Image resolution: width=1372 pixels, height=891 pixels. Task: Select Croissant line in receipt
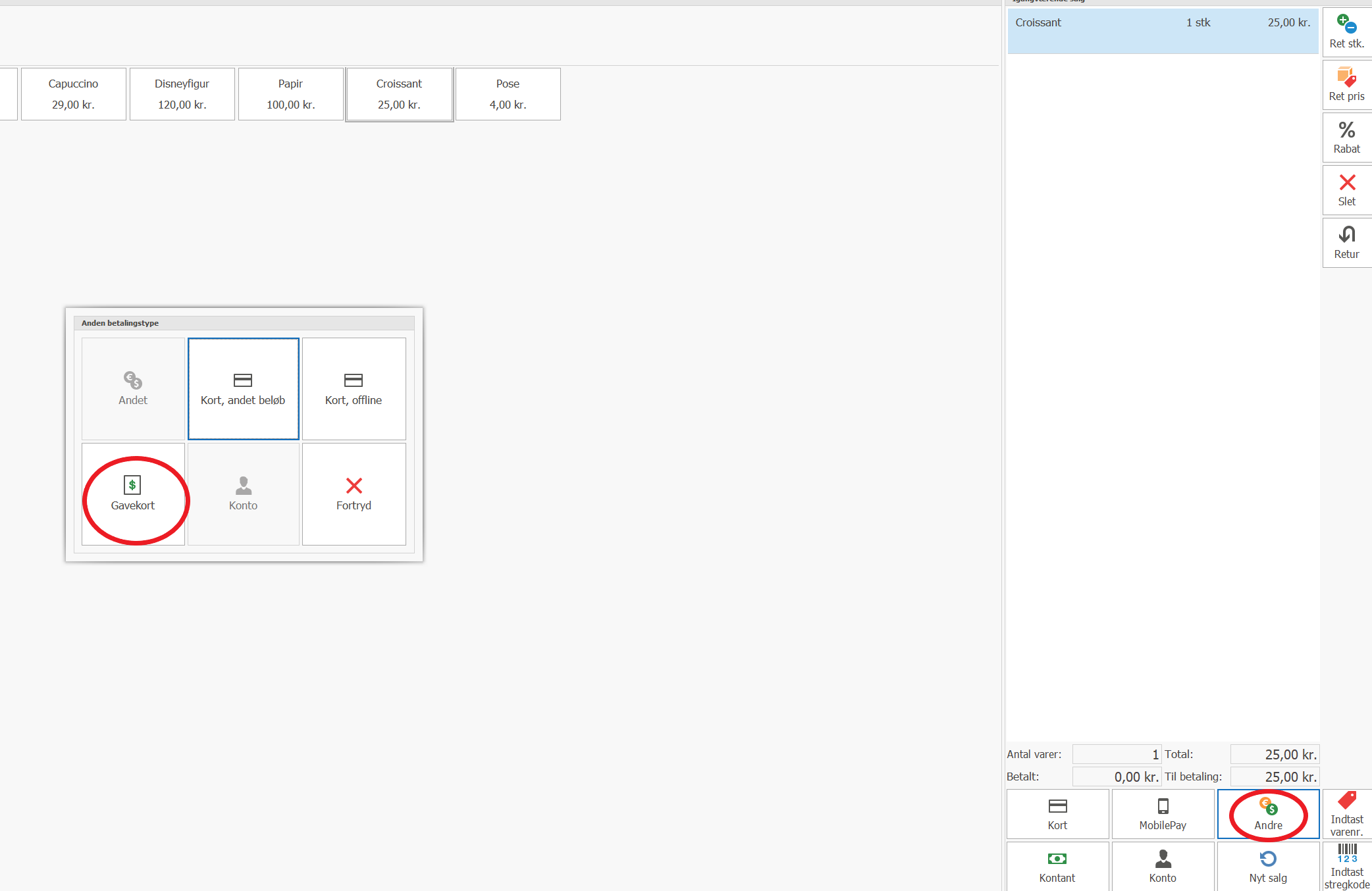point(1162,30)
